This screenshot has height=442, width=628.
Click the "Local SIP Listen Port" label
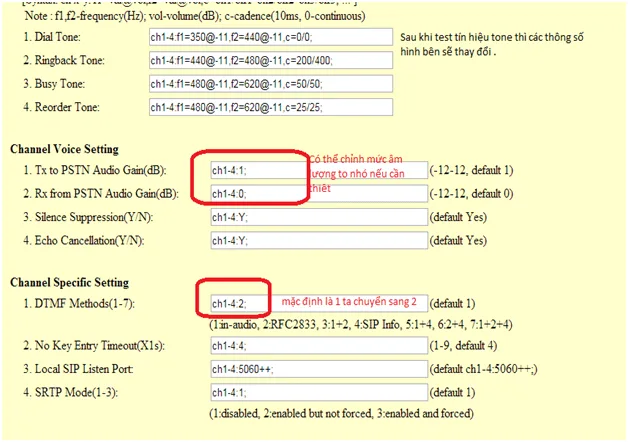(84, 369)
